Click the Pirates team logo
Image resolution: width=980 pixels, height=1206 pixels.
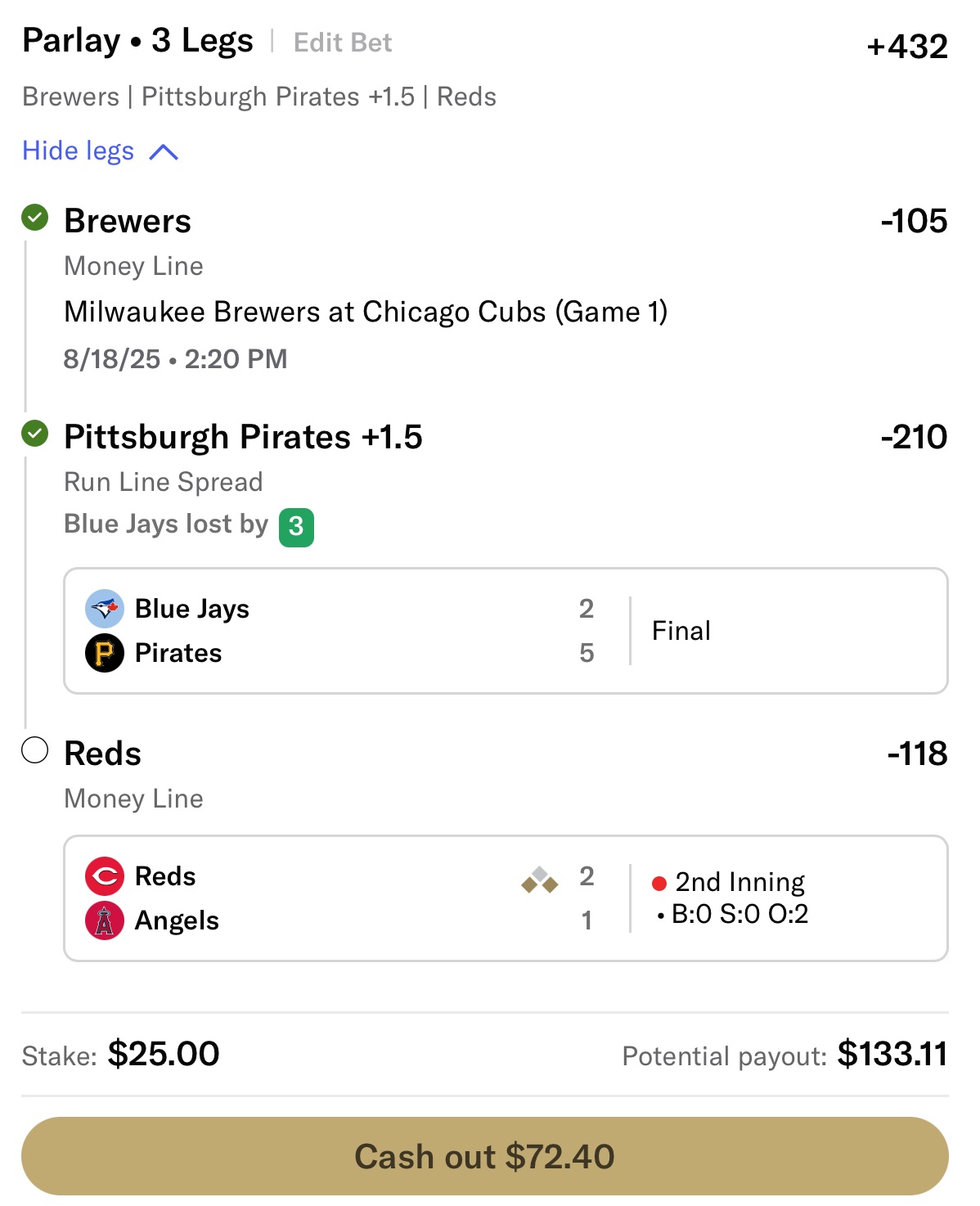[x=105, y=653]
